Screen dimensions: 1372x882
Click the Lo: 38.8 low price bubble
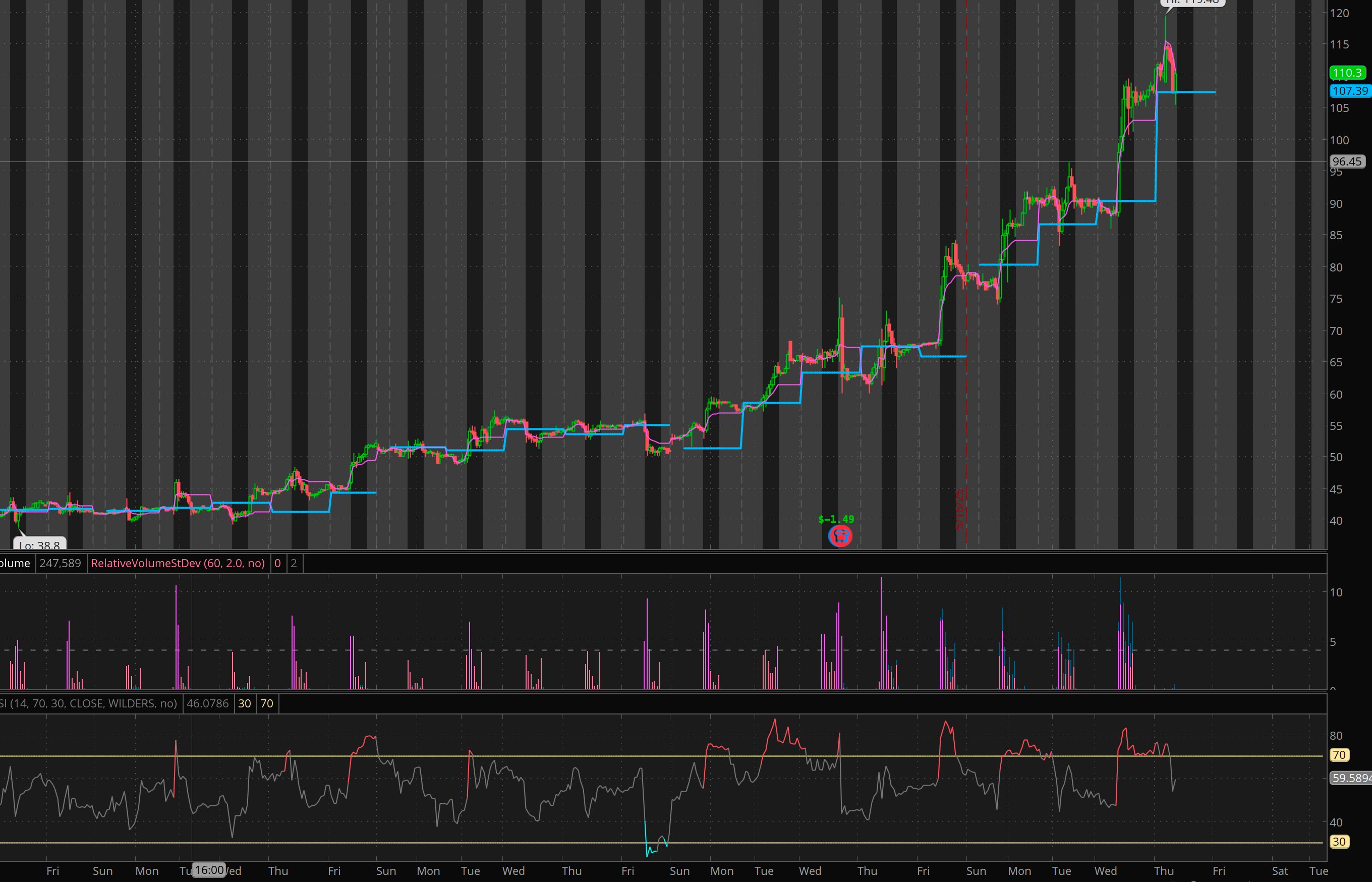pos(39,544)
